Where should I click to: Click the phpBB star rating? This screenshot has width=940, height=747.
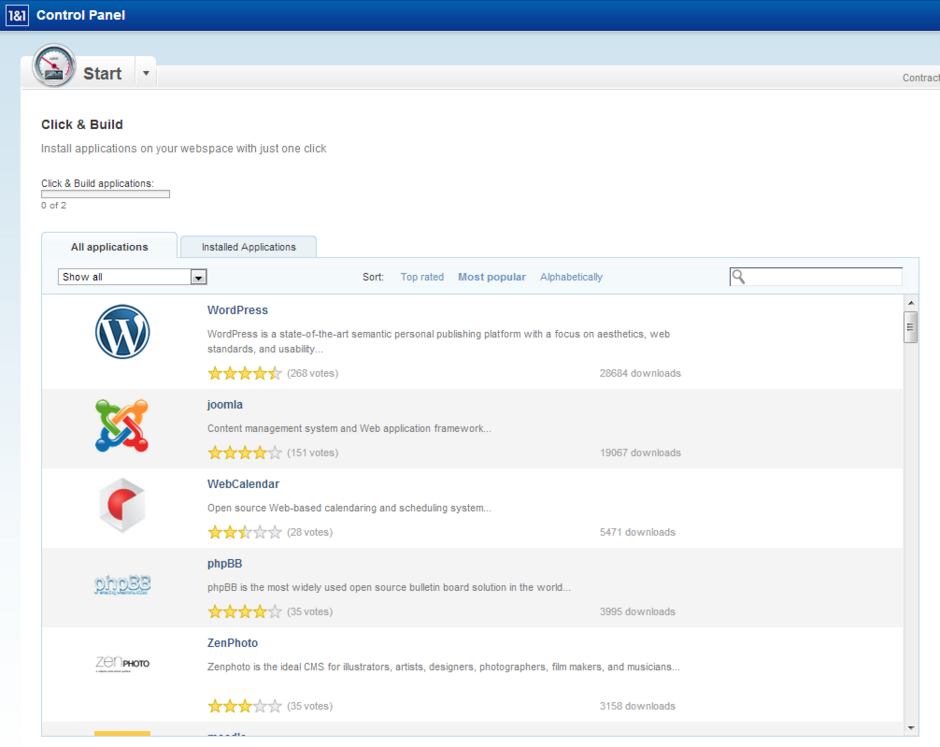click(245, 612)
